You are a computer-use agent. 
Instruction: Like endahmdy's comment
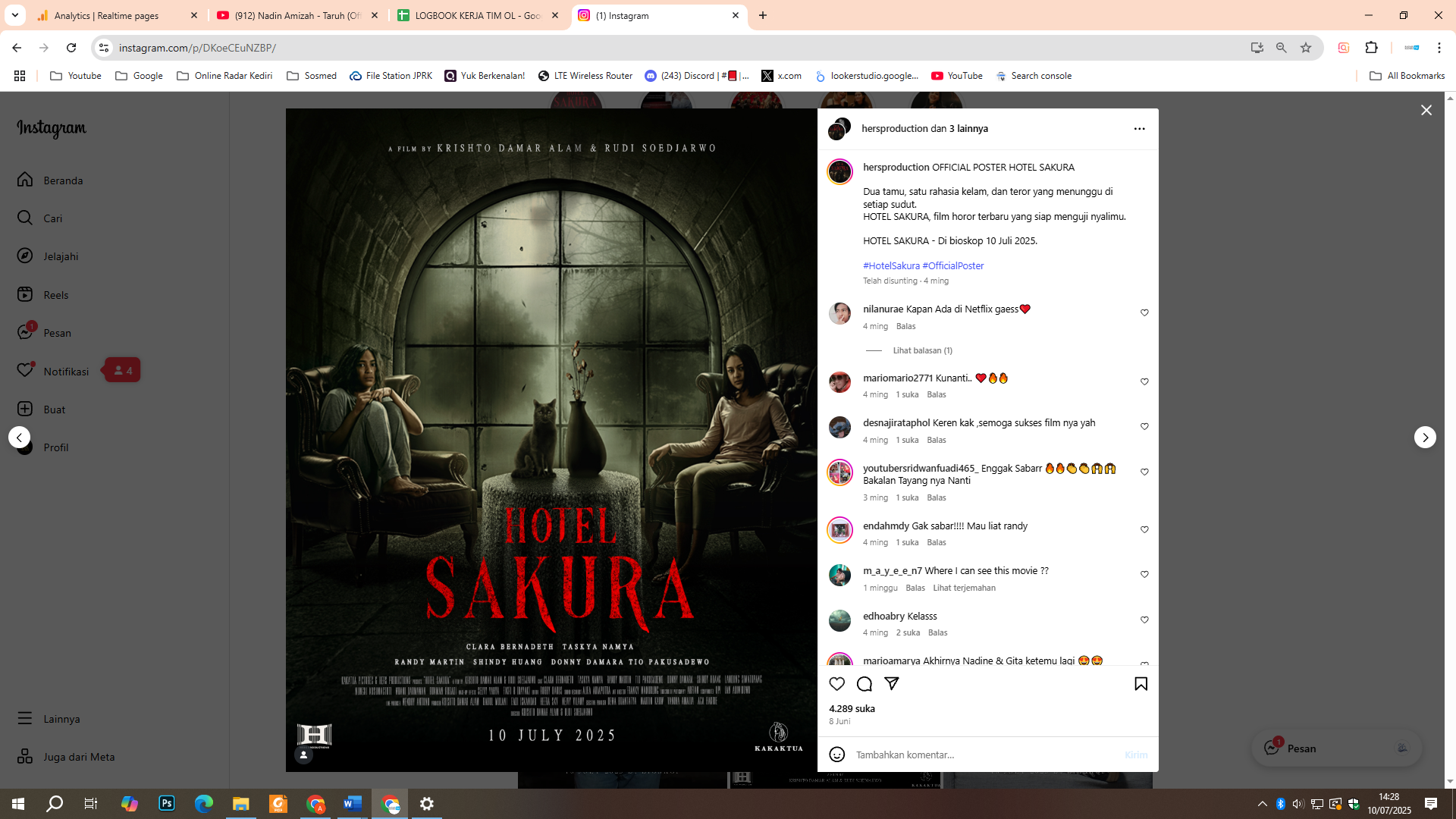point(1144,529)
